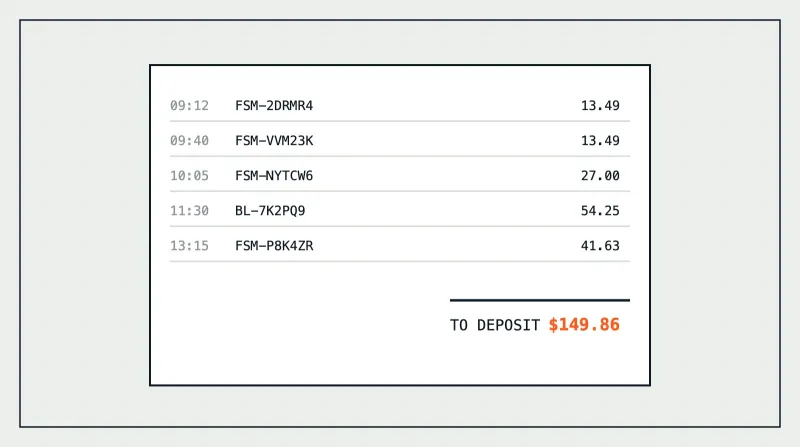Viewport: 800px width, 447px height.
Task: Click the 54.25 amount
Action: (x=600, y=211)
